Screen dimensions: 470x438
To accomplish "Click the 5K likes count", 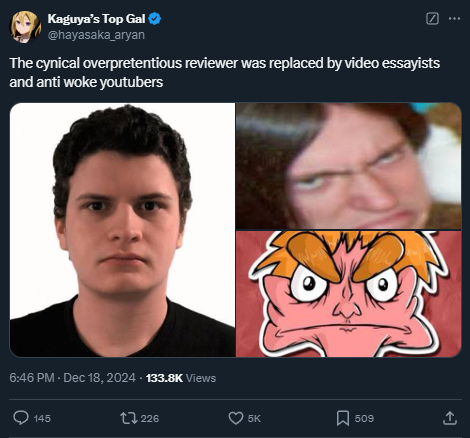I will click(x=254, y=418).
